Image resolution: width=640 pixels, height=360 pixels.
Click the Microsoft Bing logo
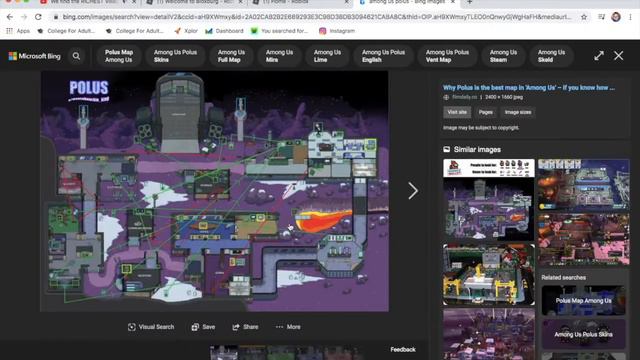(x=35, y=56)
